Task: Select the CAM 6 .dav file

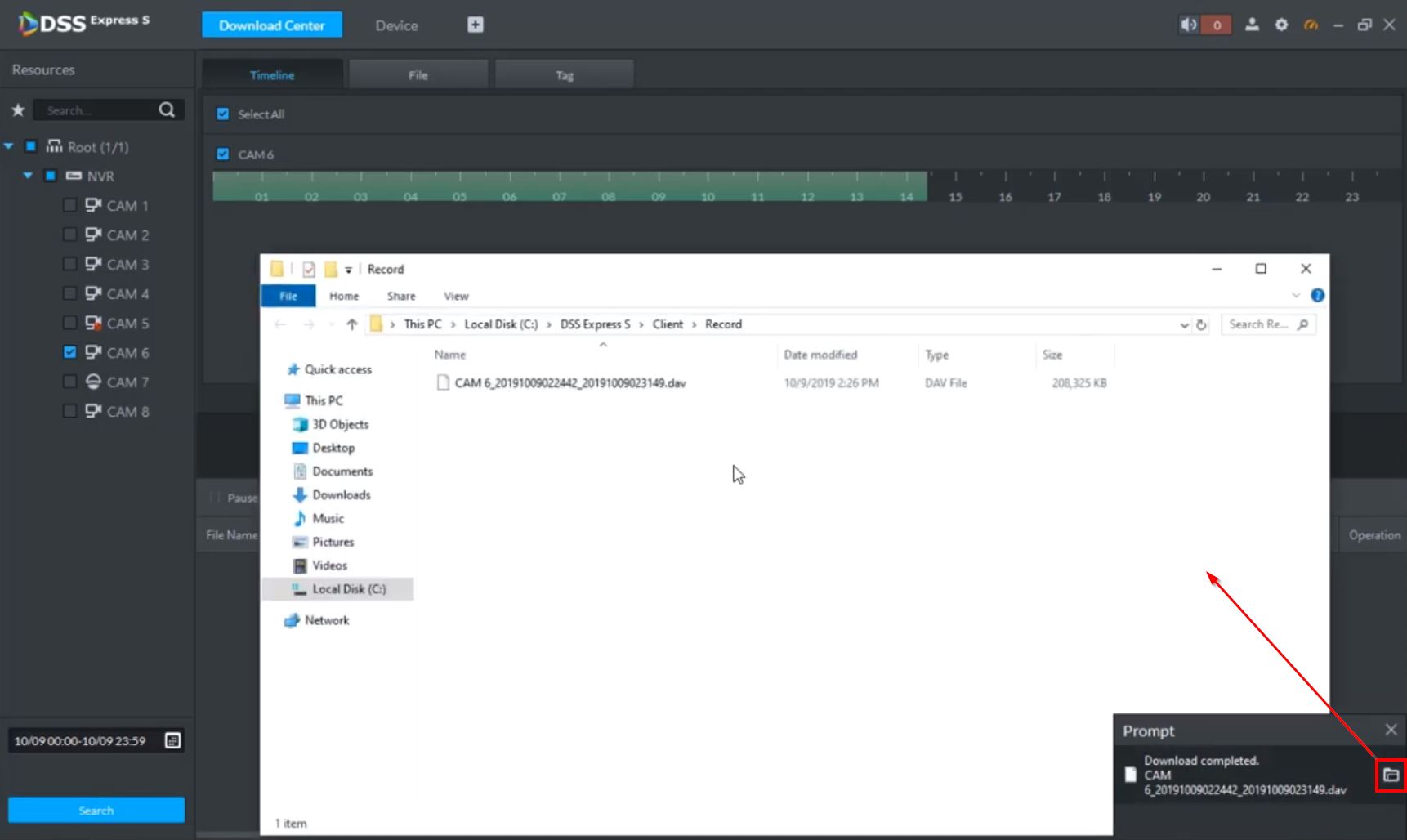Action: pos(569,382)
